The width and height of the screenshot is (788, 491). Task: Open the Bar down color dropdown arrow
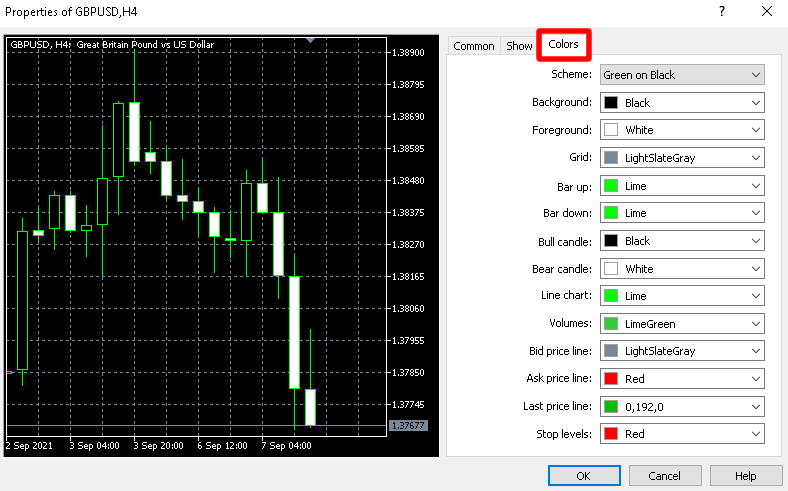[x=755, y=213]
